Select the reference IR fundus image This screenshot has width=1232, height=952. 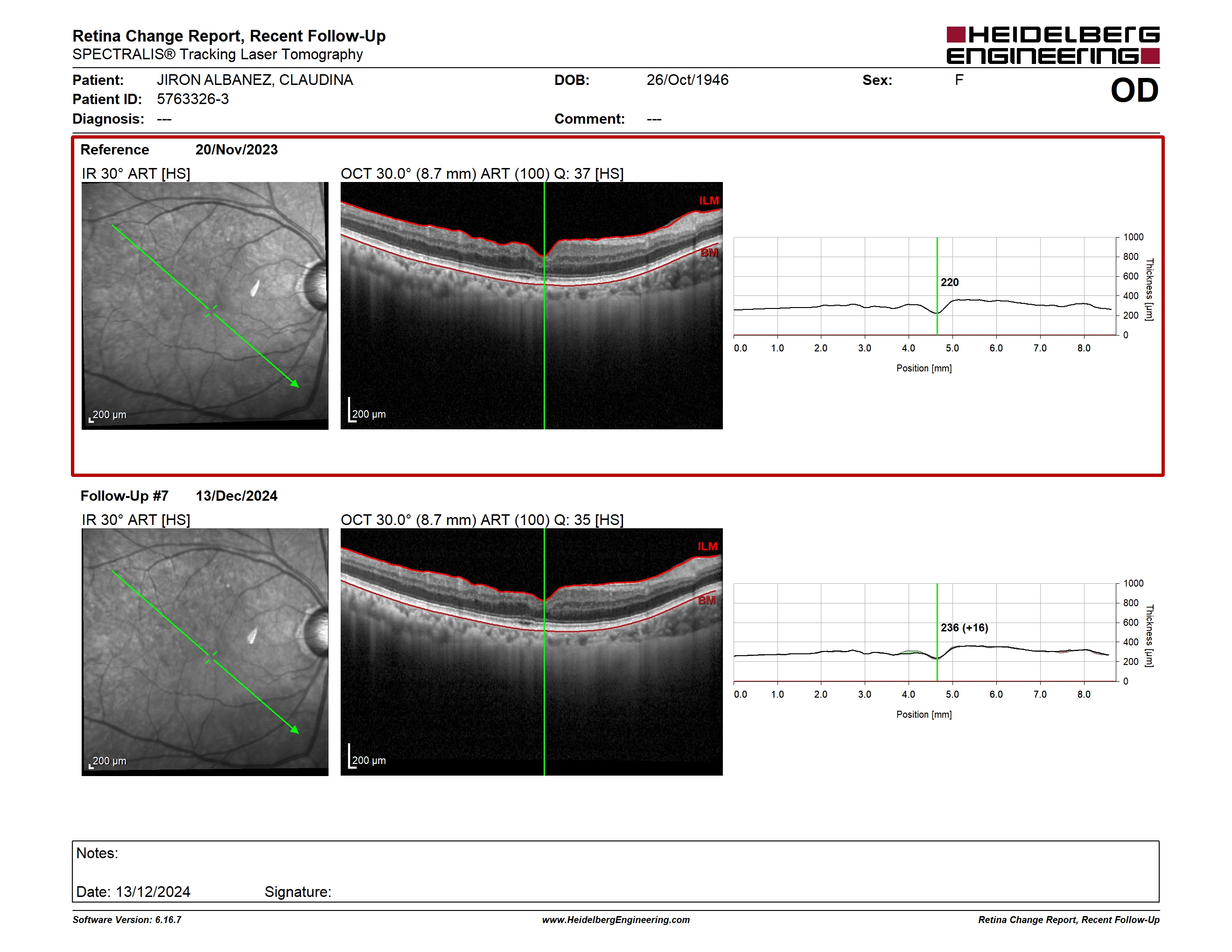point(205,305)
